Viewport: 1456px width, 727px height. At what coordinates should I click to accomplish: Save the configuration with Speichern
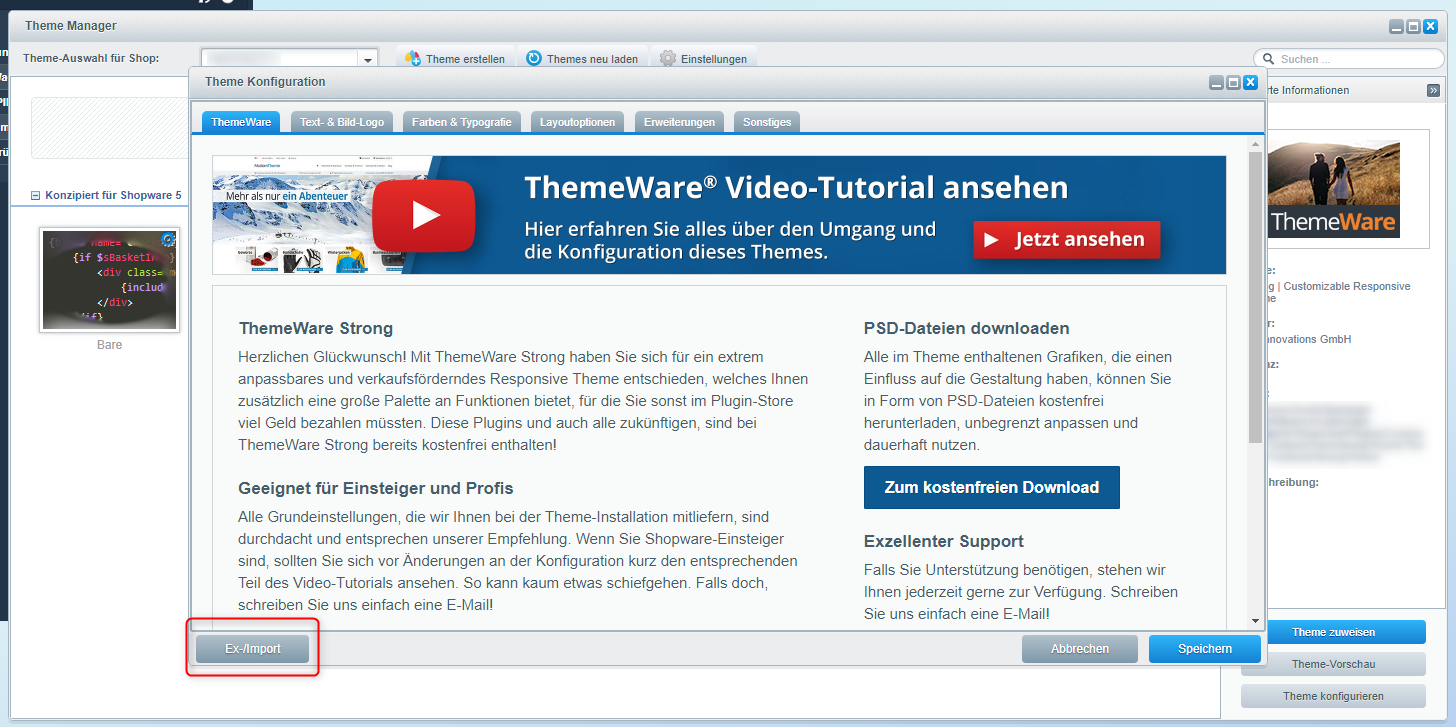1204,648
